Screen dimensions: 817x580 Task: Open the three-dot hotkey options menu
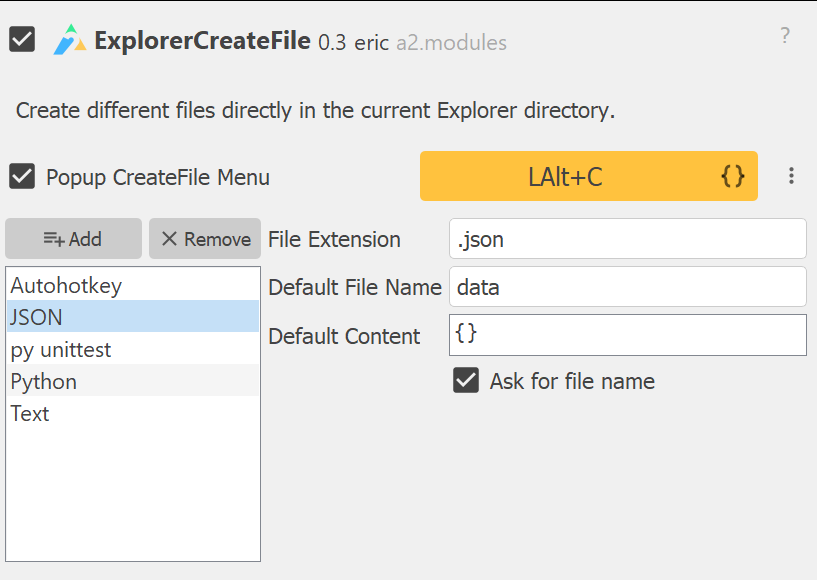791,176
